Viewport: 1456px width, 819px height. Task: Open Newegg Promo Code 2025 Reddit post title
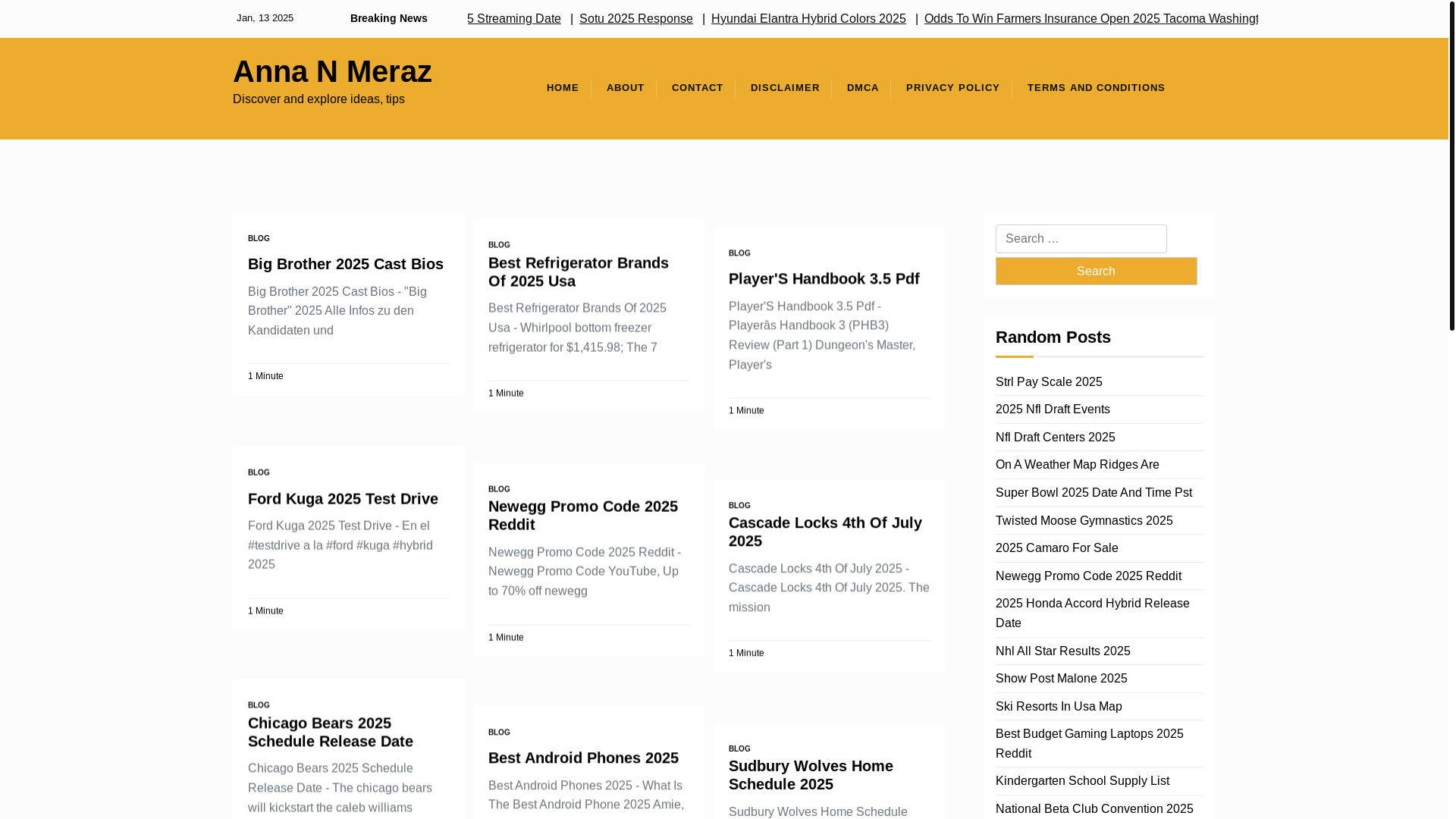click(583, 515)
